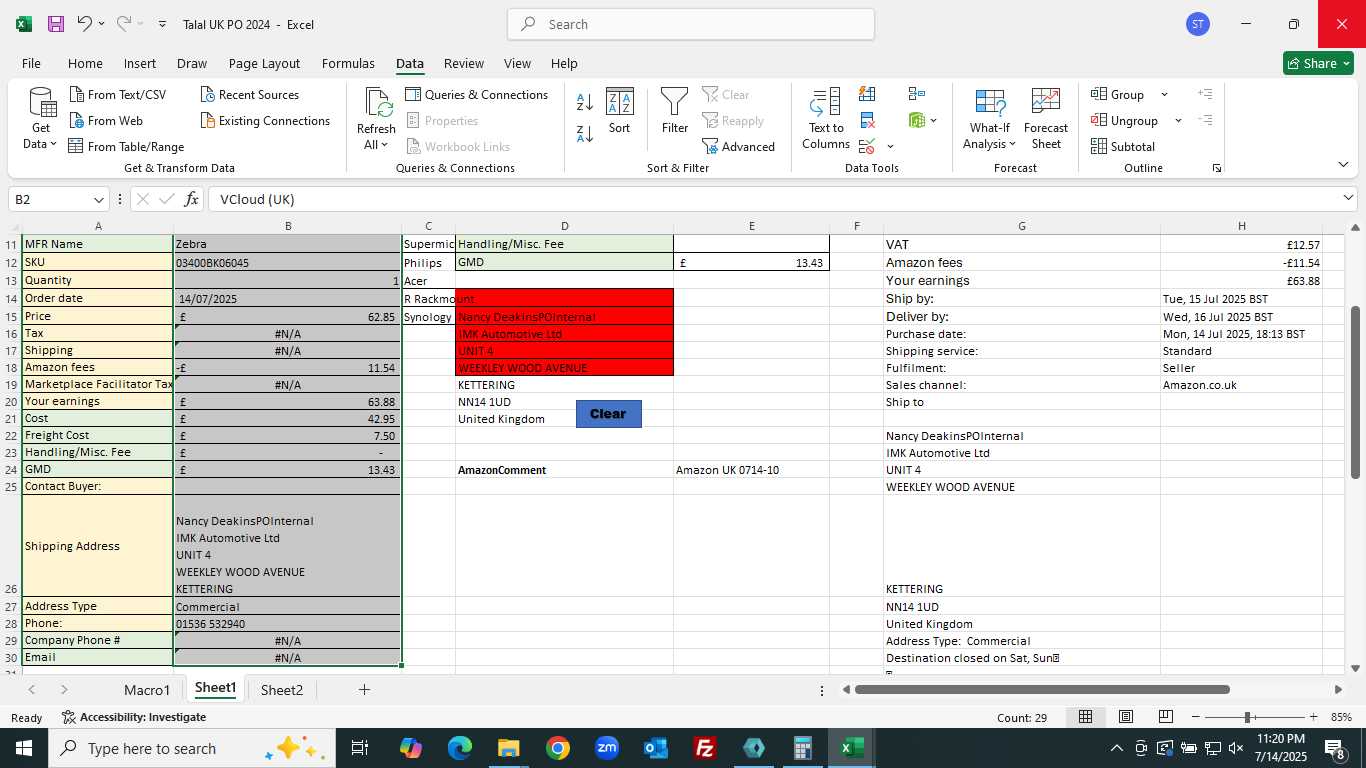Open the Ungroup dropdown arrow
This screenshot has height=768, width=1366.
(x=1178, y=120)
